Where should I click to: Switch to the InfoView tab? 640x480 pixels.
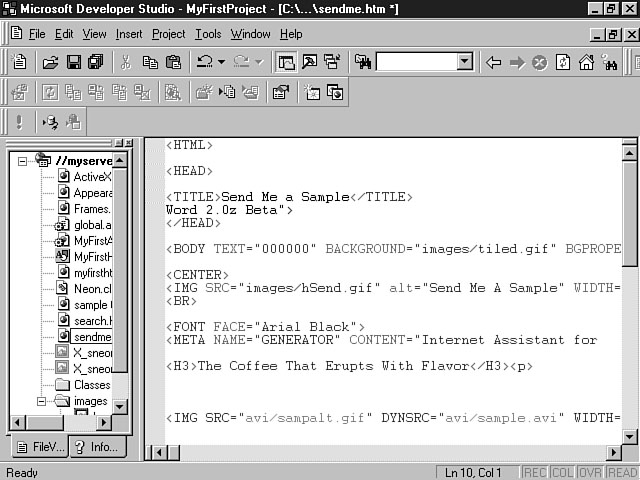coord(102,446)
